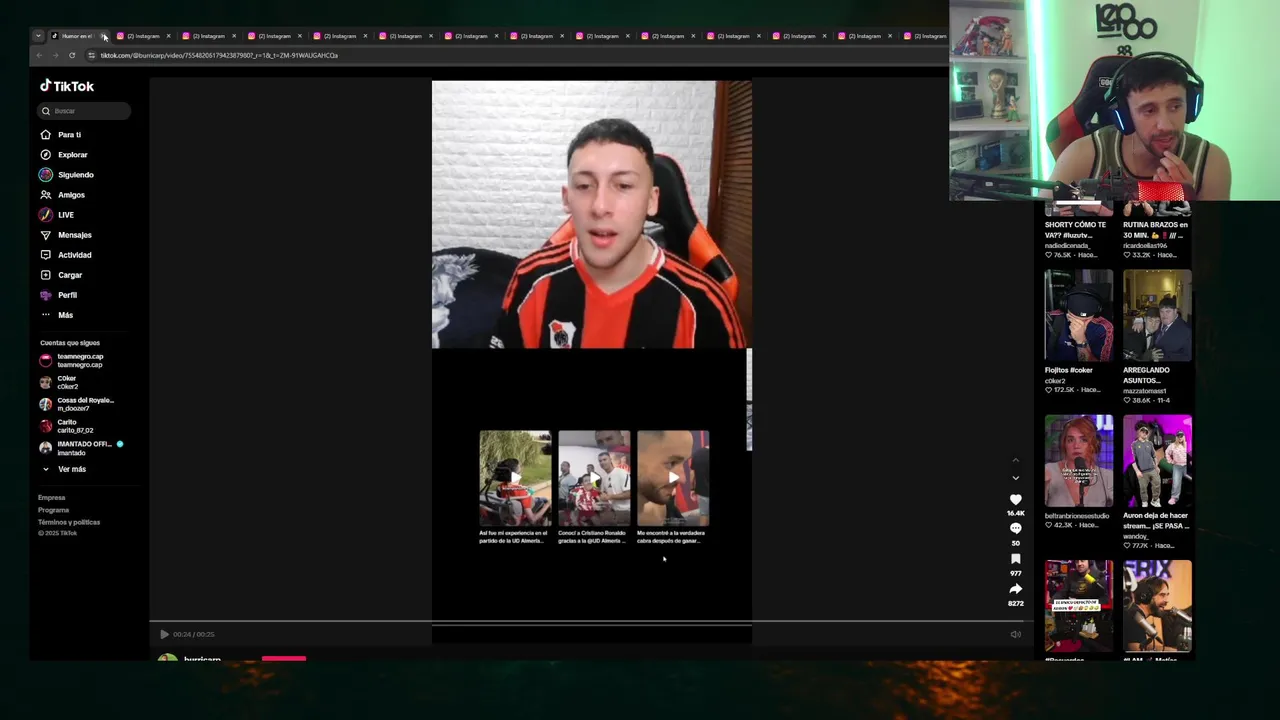The image size is (1280, 720).
Task: Click the tiktok.com address bar URL
Action: [219, 55]
